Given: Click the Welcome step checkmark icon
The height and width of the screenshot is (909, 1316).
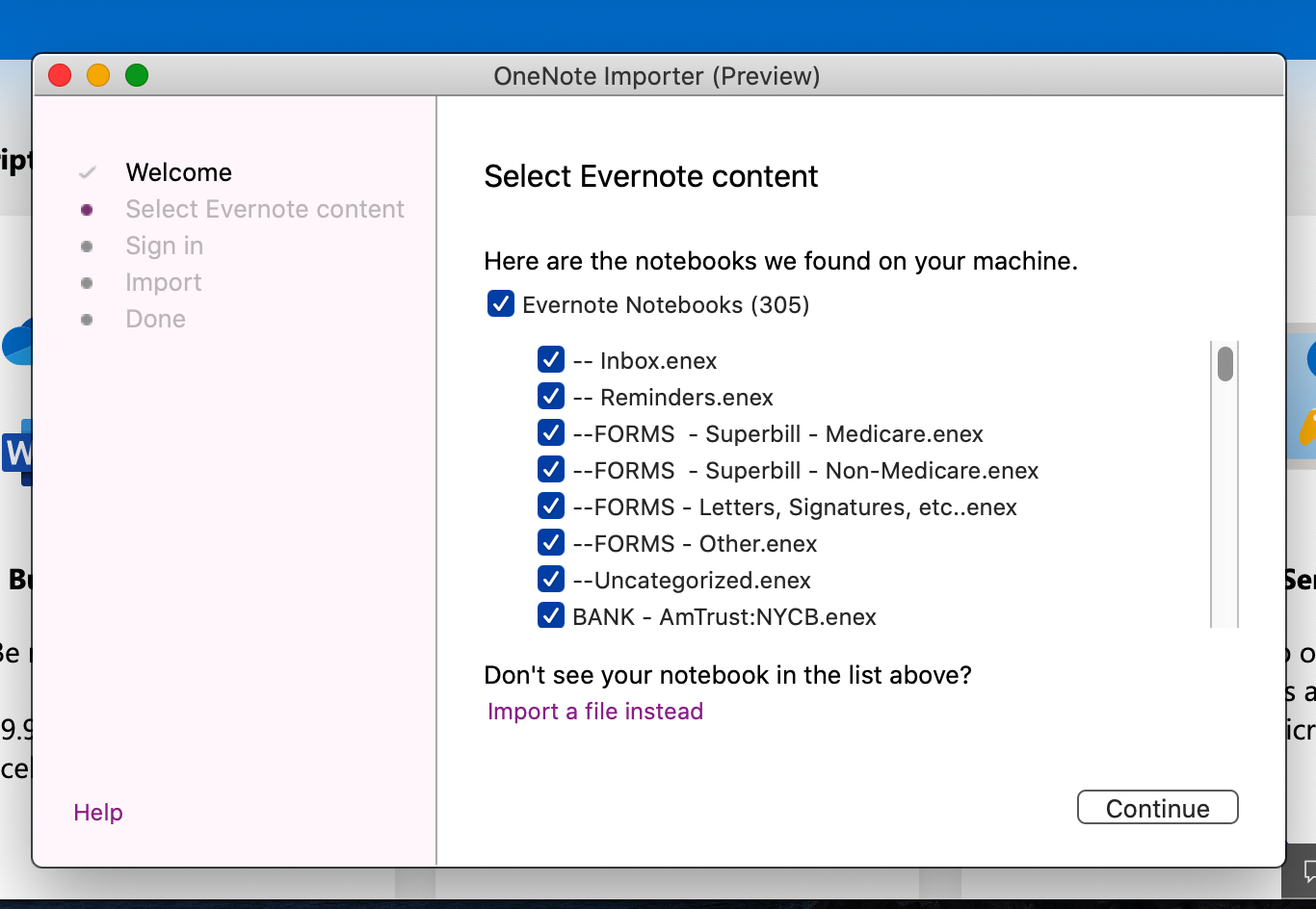Looking at the screenshot, I should click(88, 172).
